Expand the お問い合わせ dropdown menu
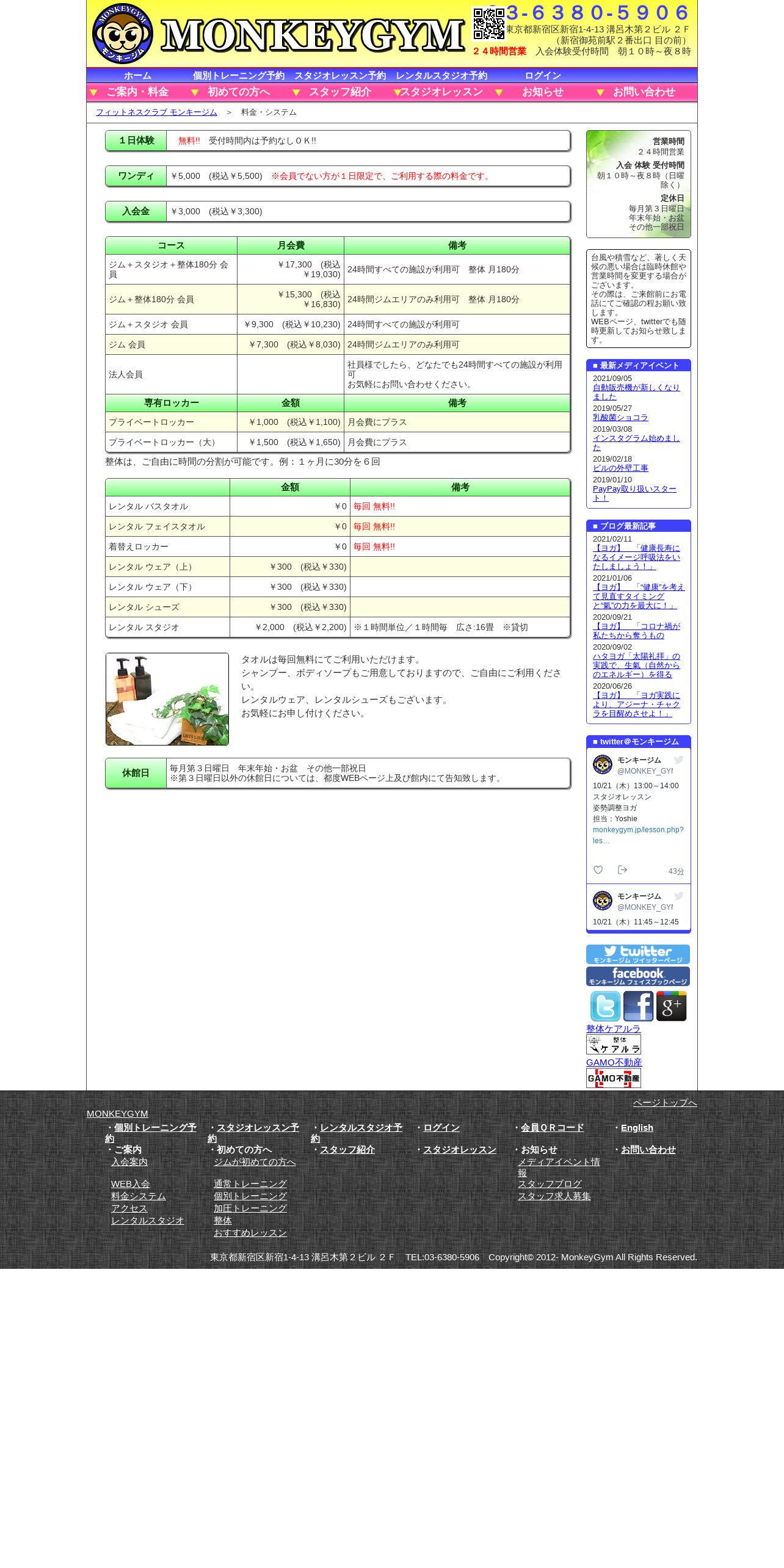Screen dimensions: 784x1568 point(644,92)
